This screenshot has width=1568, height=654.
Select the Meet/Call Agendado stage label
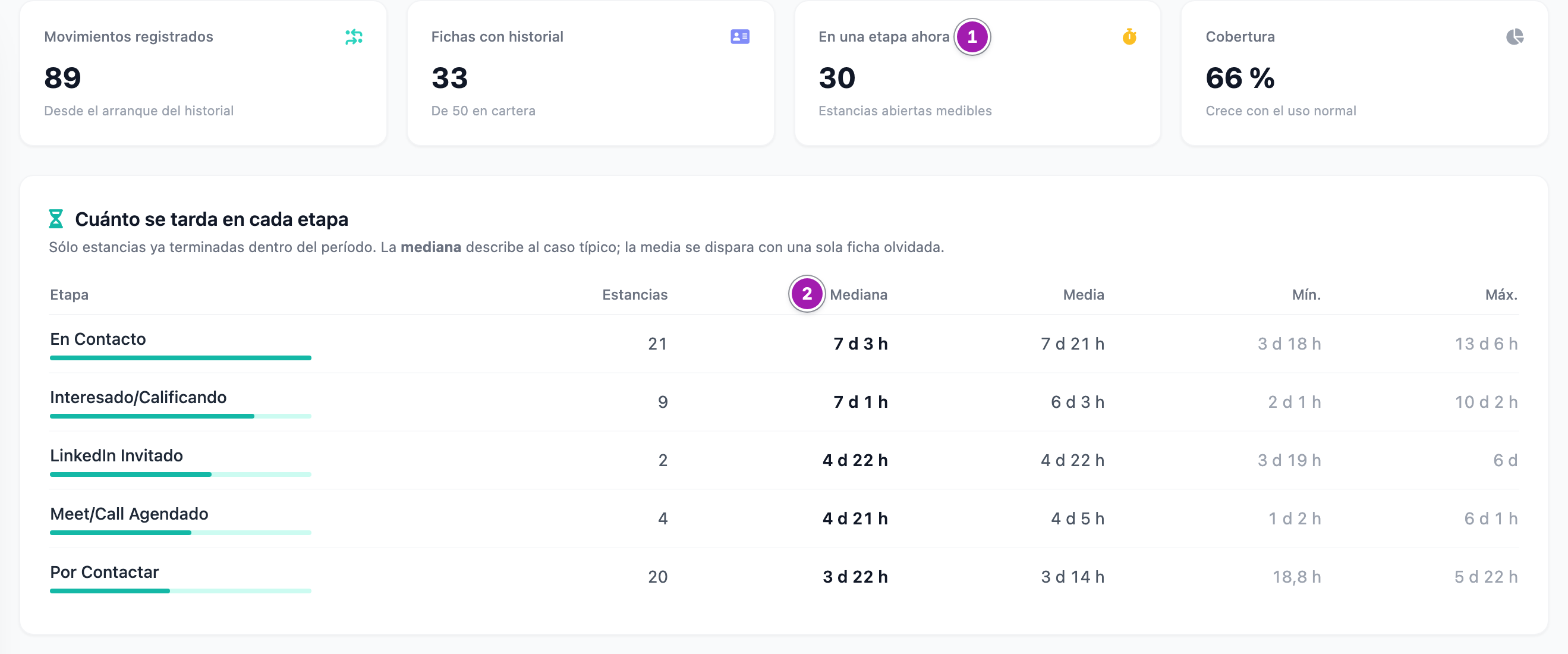pos(129,514)
